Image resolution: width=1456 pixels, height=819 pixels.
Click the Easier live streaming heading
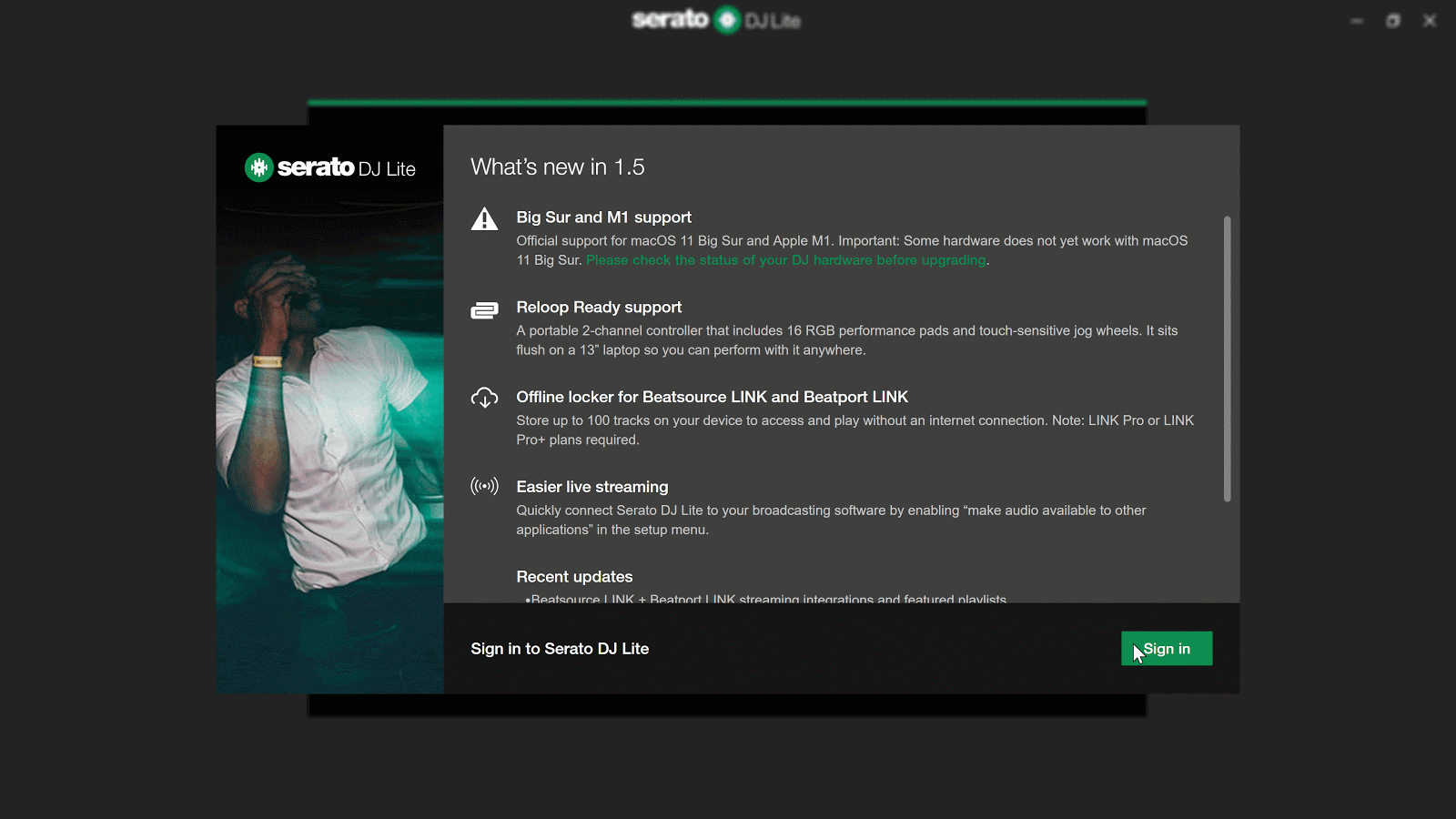[x=591, y=487]
